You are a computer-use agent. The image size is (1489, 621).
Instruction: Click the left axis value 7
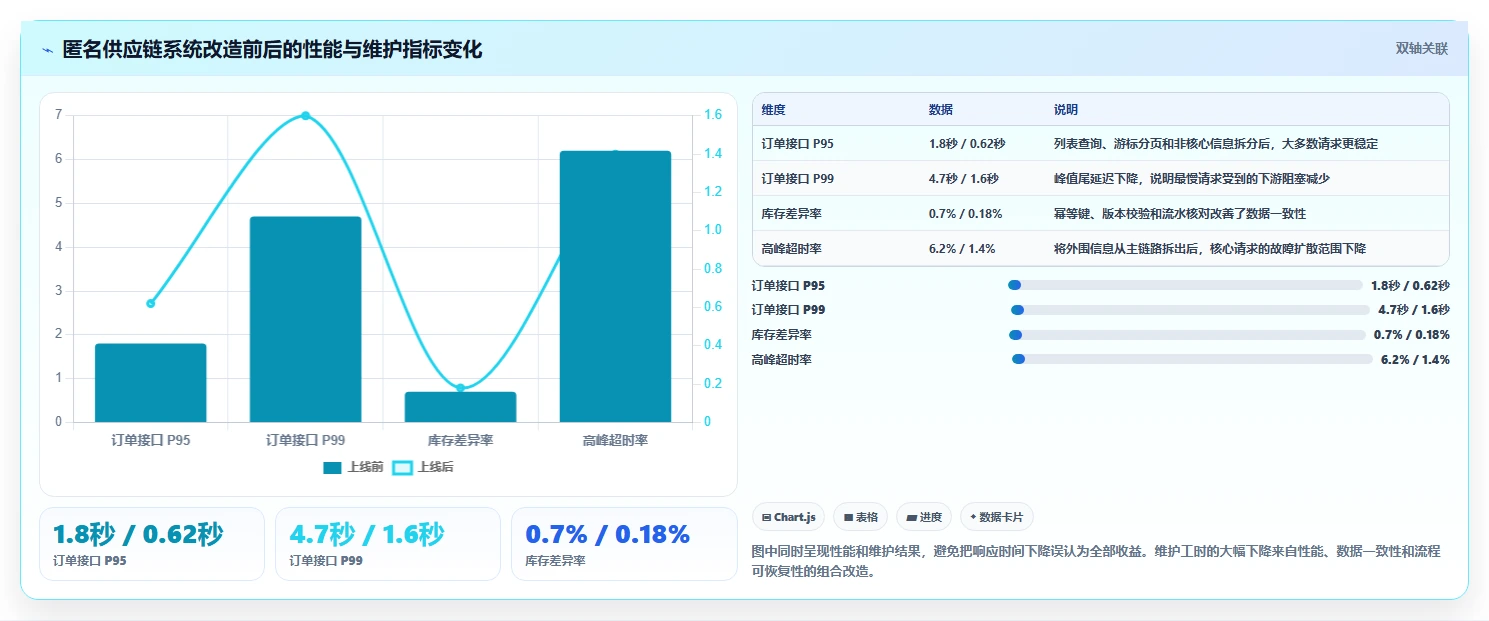coord(59,115)
